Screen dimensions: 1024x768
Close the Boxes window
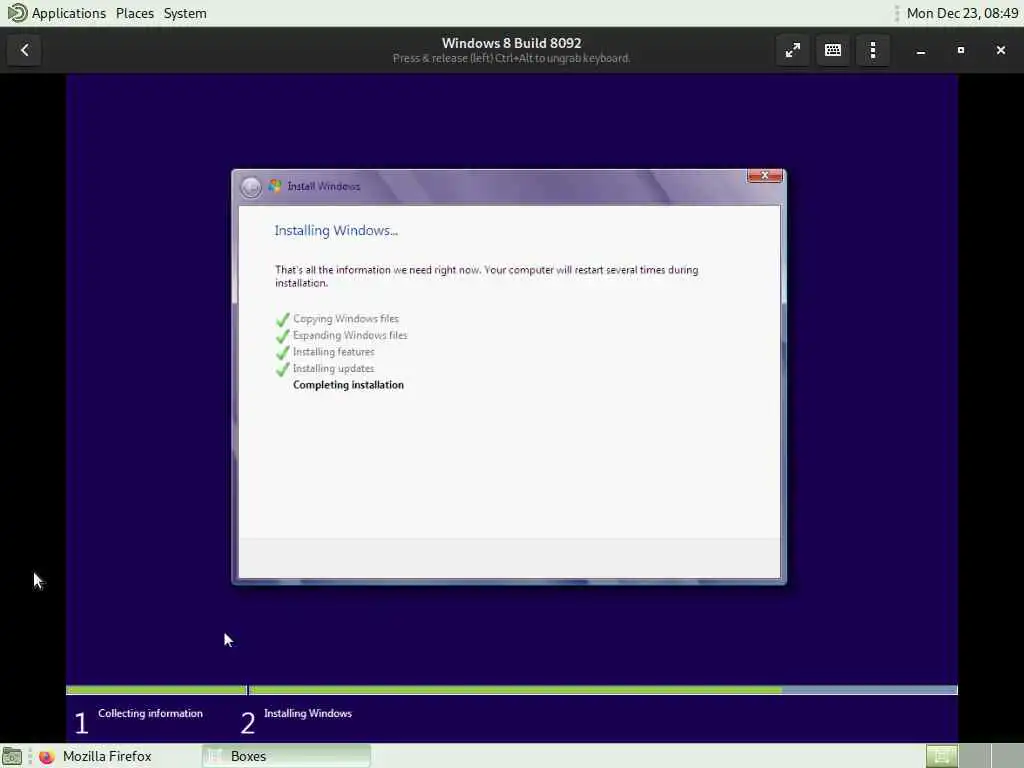1000,50
